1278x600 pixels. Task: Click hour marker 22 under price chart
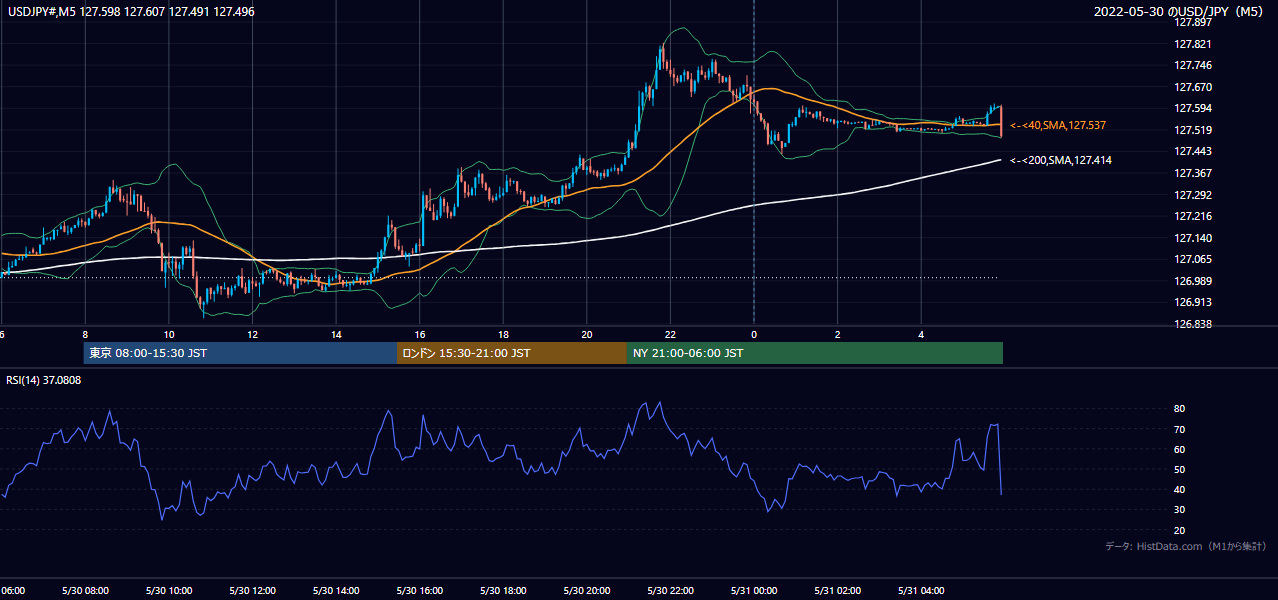click(670, 334)
